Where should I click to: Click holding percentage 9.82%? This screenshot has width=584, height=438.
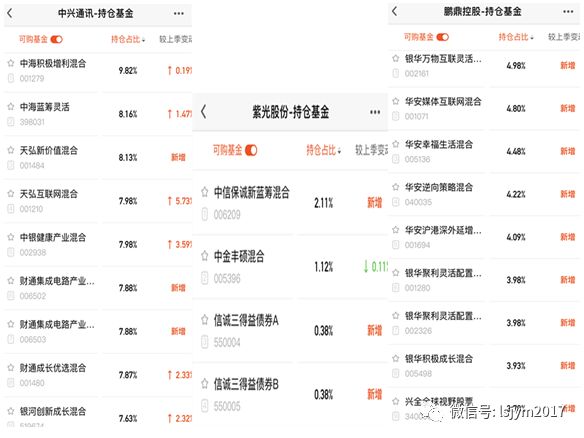pyautogui.click(x=128, y=70)
